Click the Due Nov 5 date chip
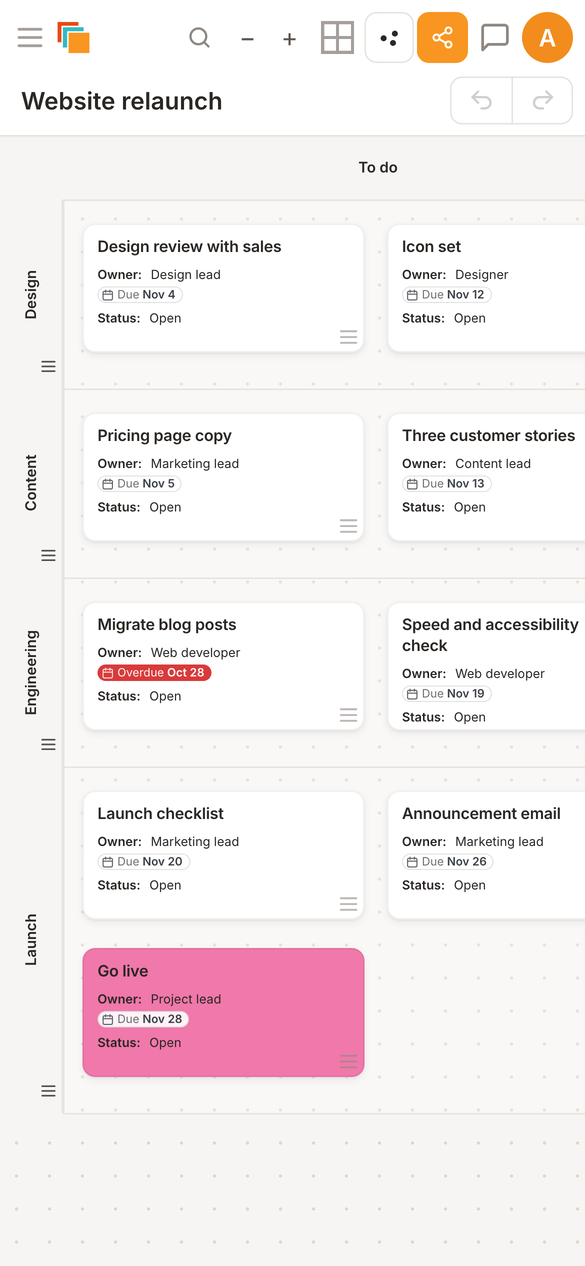Viewport: 585px width, 1266px height. pos(140,484)
